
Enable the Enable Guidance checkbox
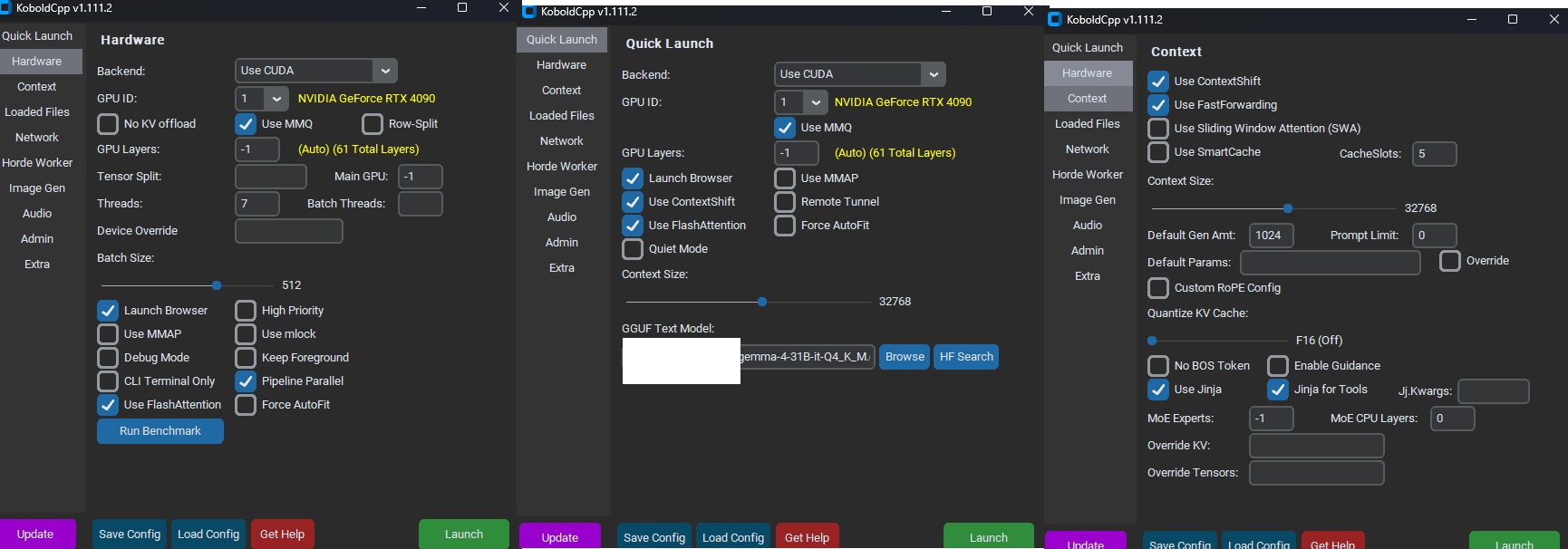click(x=1278, y=365)
